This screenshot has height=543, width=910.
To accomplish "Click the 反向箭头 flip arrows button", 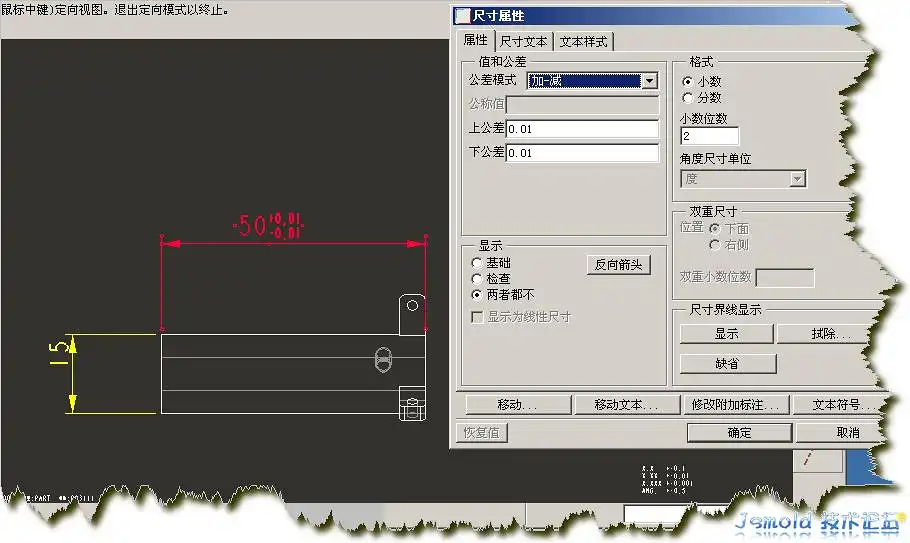I will 618,265.
